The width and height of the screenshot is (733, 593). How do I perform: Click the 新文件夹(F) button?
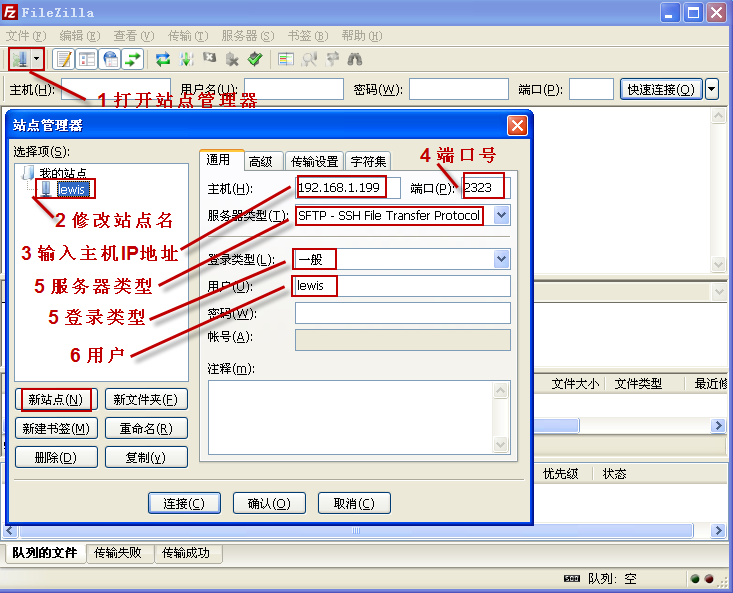pos(146,400)
